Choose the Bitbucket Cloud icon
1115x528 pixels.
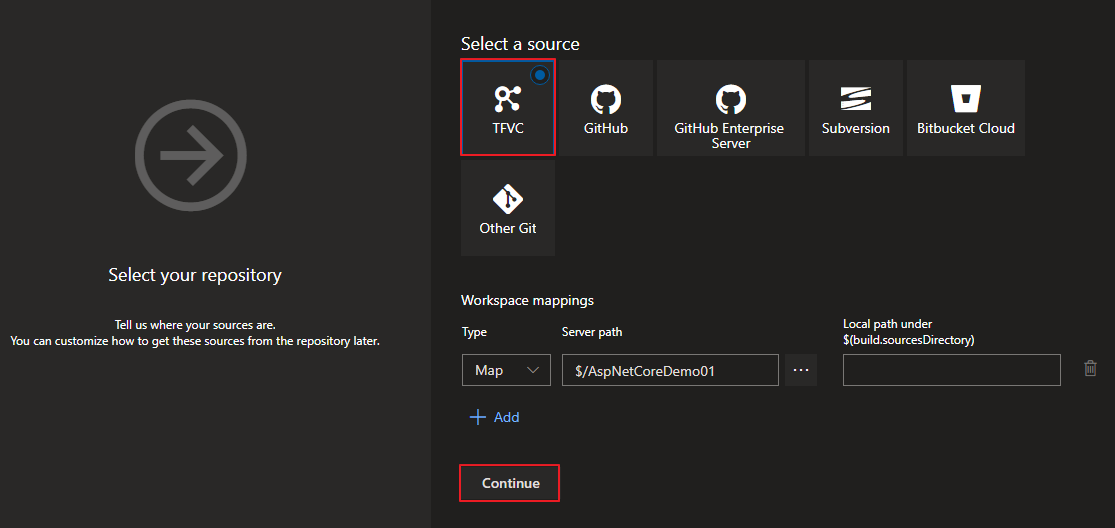pyautogui.click(x=965, y=98)
